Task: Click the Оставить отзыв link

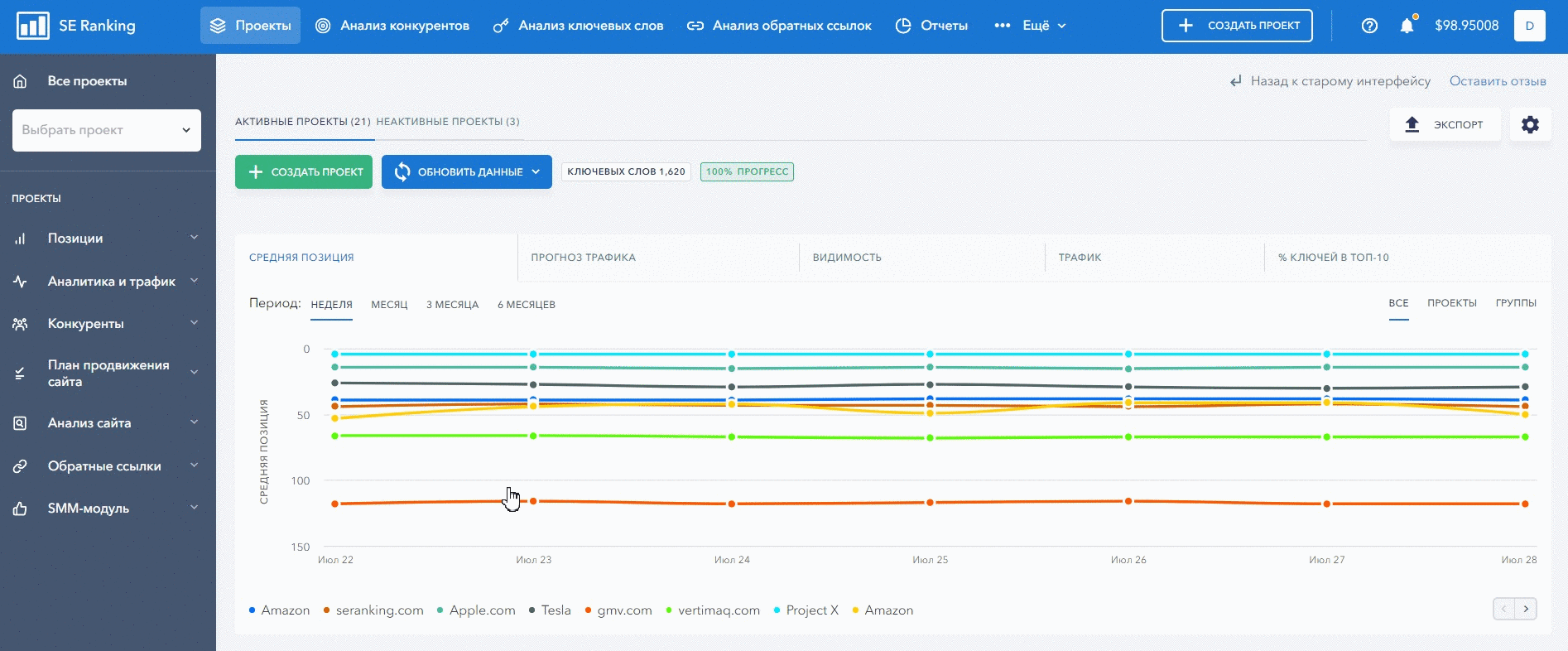Action: click(1497, 81)
